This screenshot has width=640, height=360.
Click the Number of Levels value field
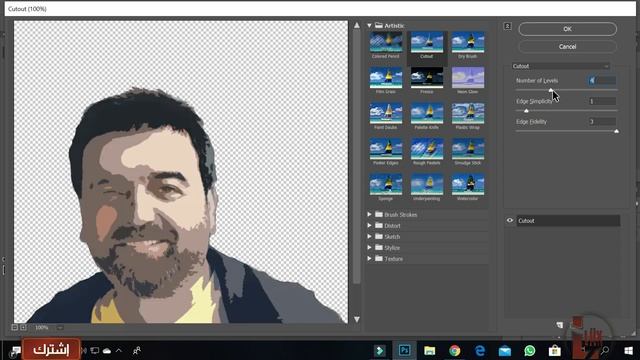(x=602, y=80)
